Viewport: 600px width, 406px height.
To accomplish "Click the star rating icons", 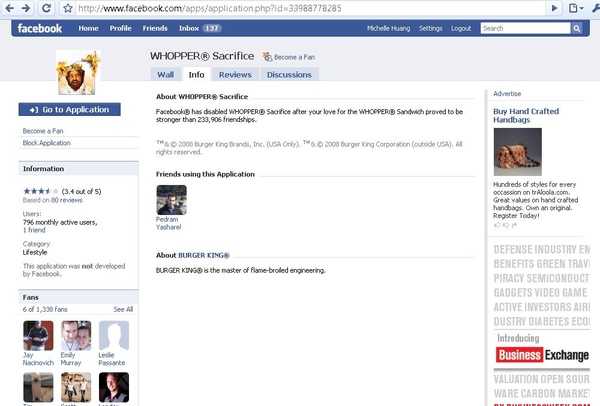I will 41,191.
